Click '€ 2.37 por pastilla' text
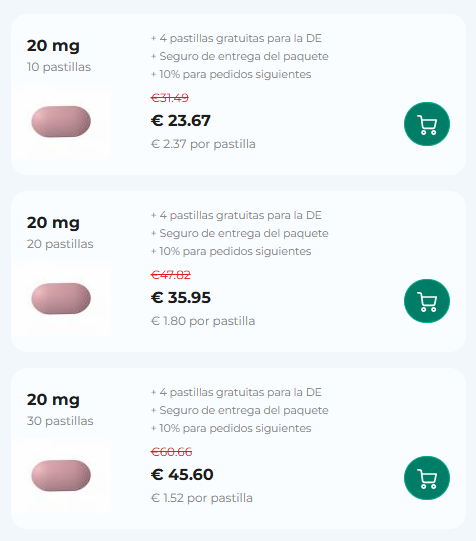The image size is (476, 541). 203,144
